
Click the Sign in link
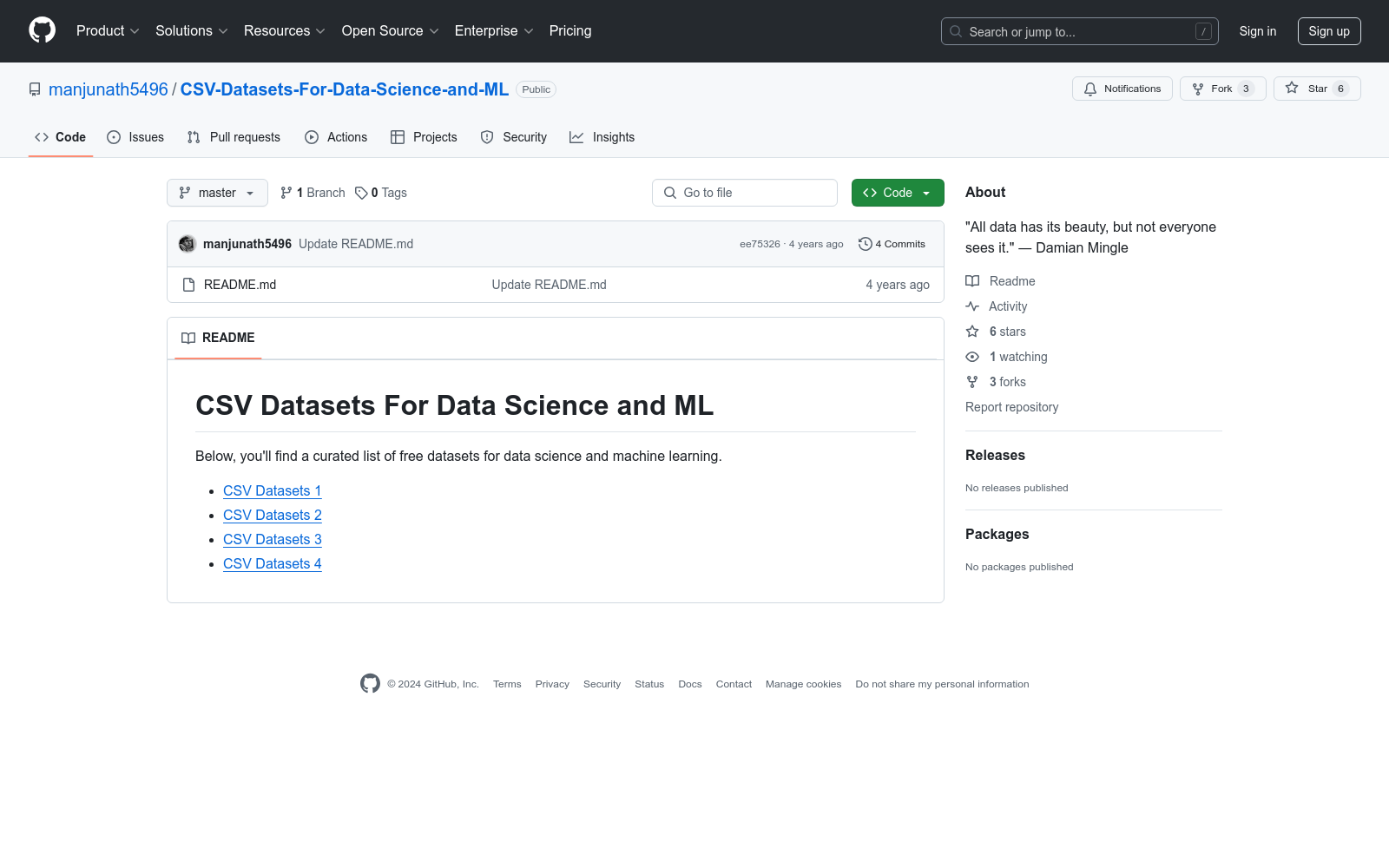pyautogui.click(x=1258, y=31)
